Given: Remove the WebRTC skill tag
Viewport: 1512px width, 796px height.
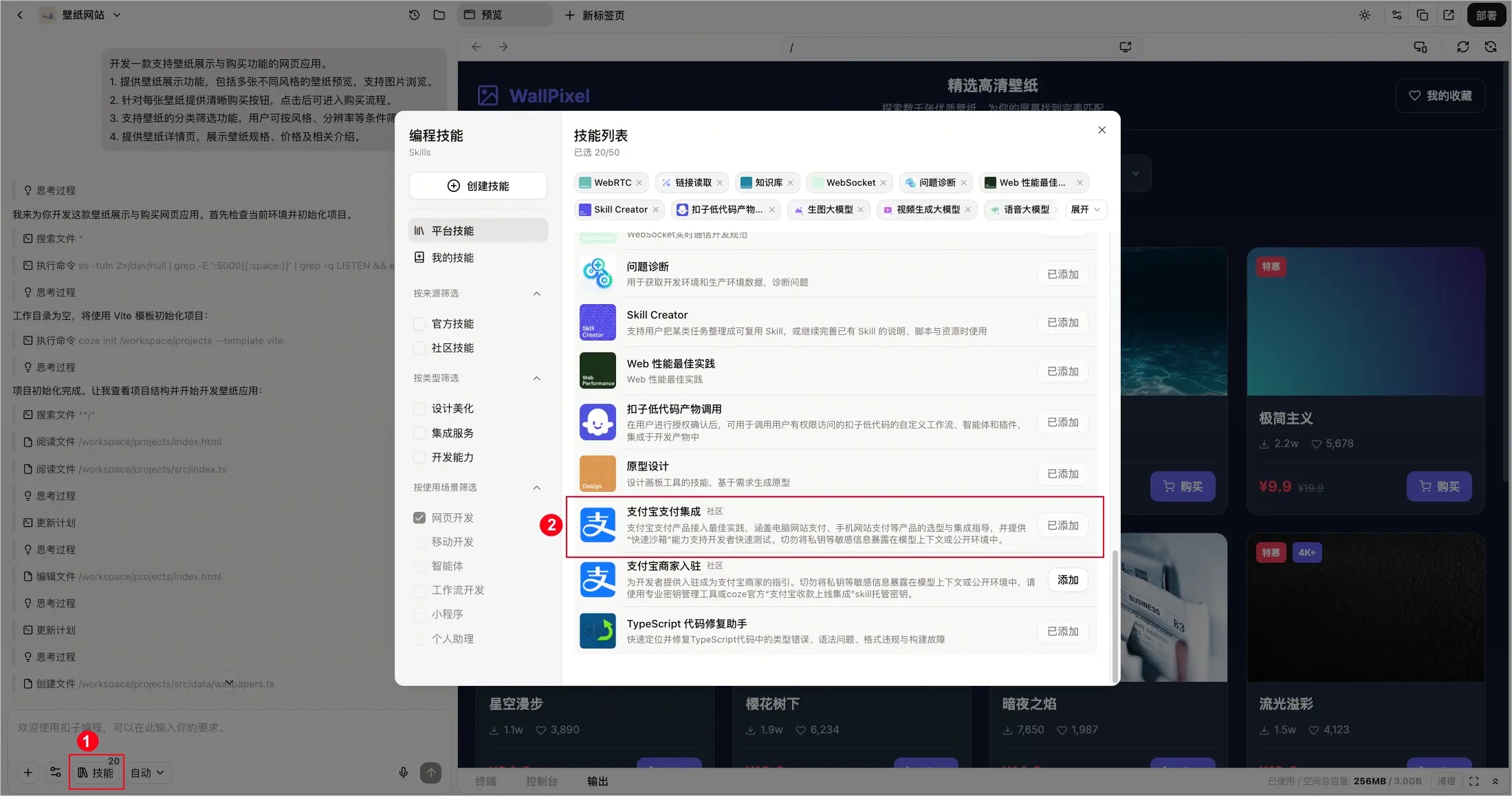Looking at the screenshot, I should tap(639, 183).
